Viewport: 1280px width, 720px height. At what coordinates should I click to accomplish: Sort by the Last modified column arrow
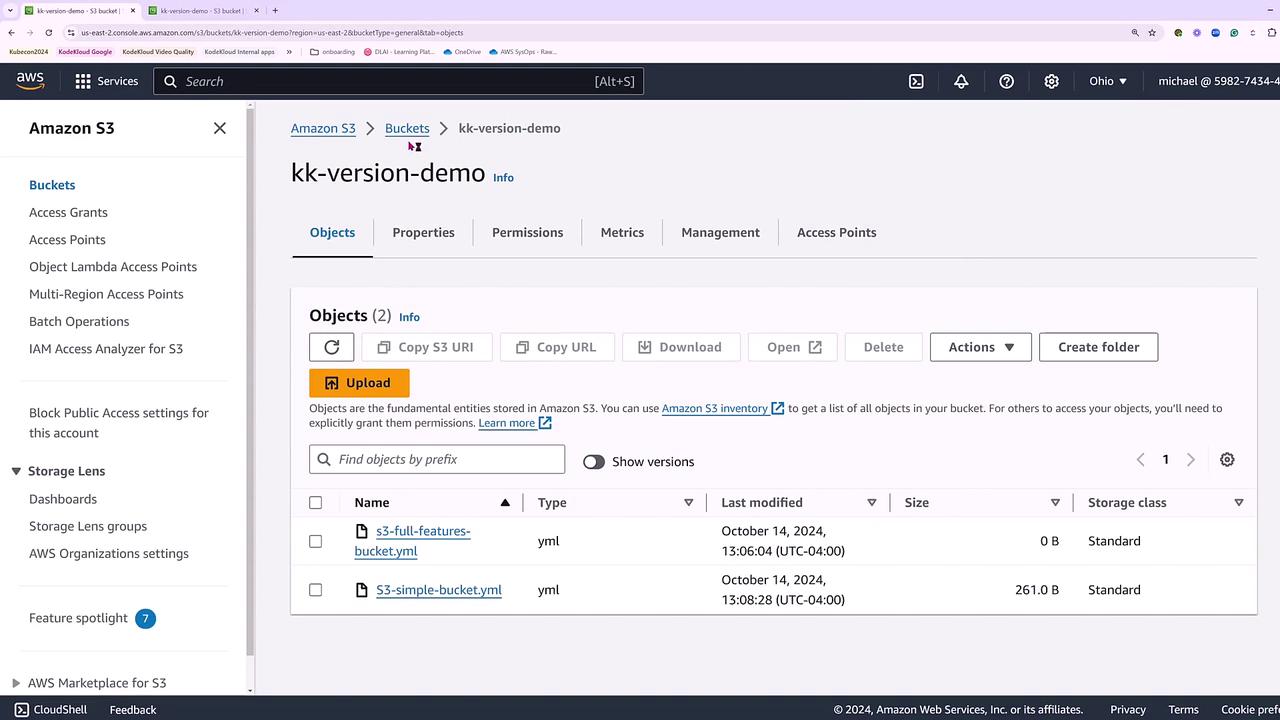click(872, 502)
